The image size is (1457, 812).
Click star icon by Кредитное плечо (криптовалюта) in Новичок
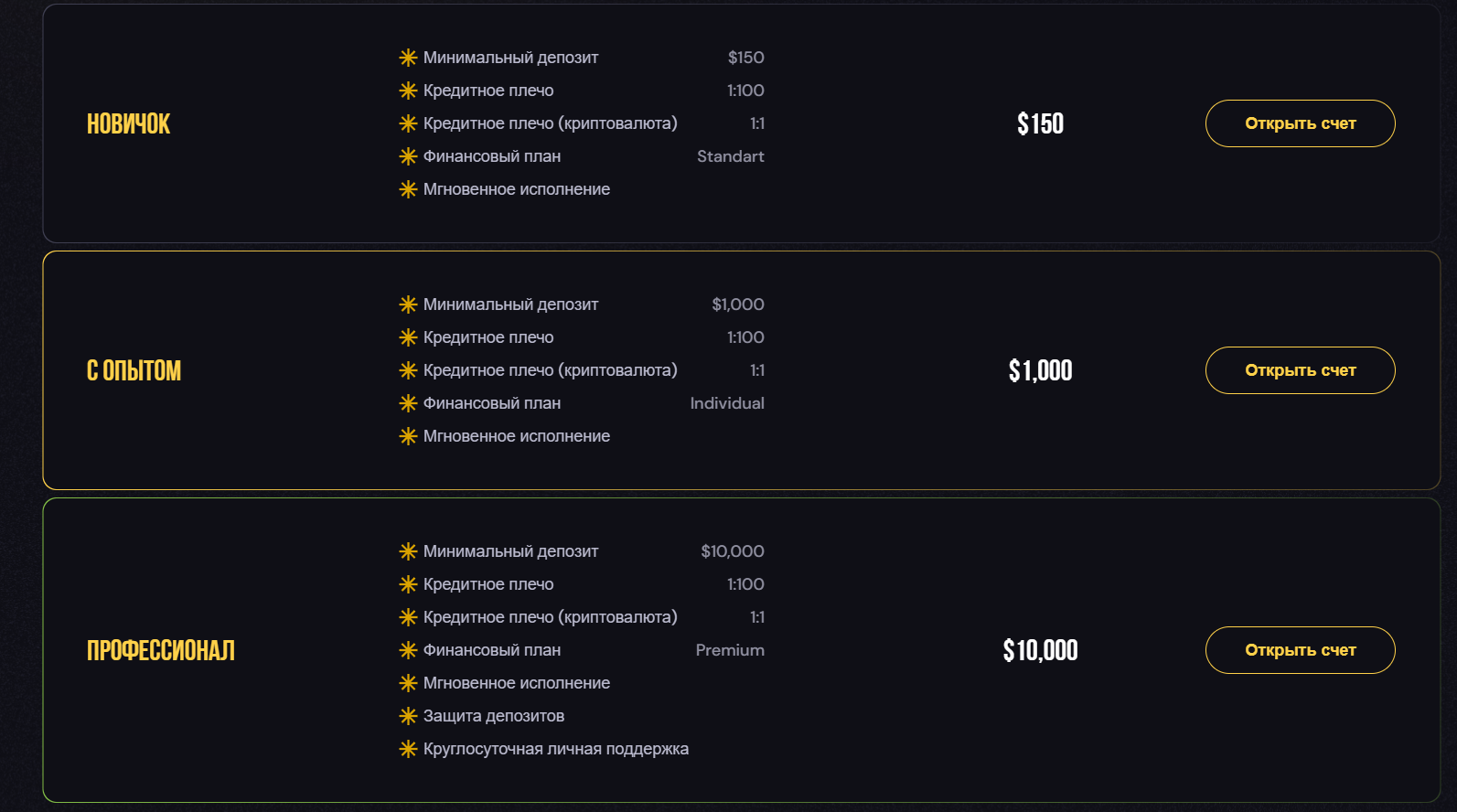point(408,123)
